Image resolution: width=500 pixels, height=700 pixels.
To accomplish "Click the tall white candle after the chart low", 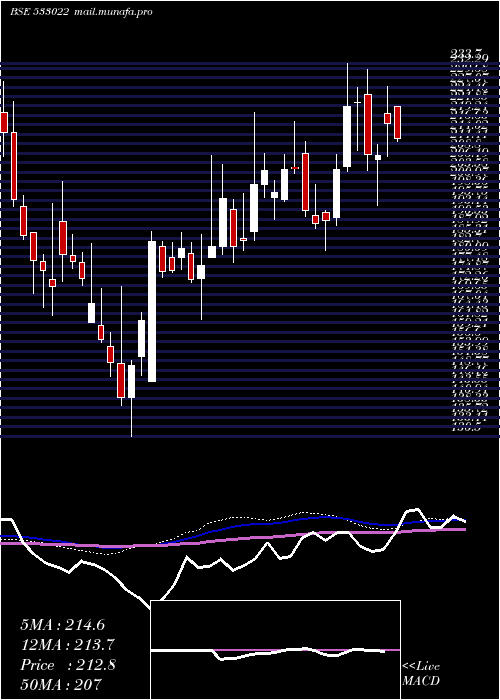I will (x=152, y=311).
